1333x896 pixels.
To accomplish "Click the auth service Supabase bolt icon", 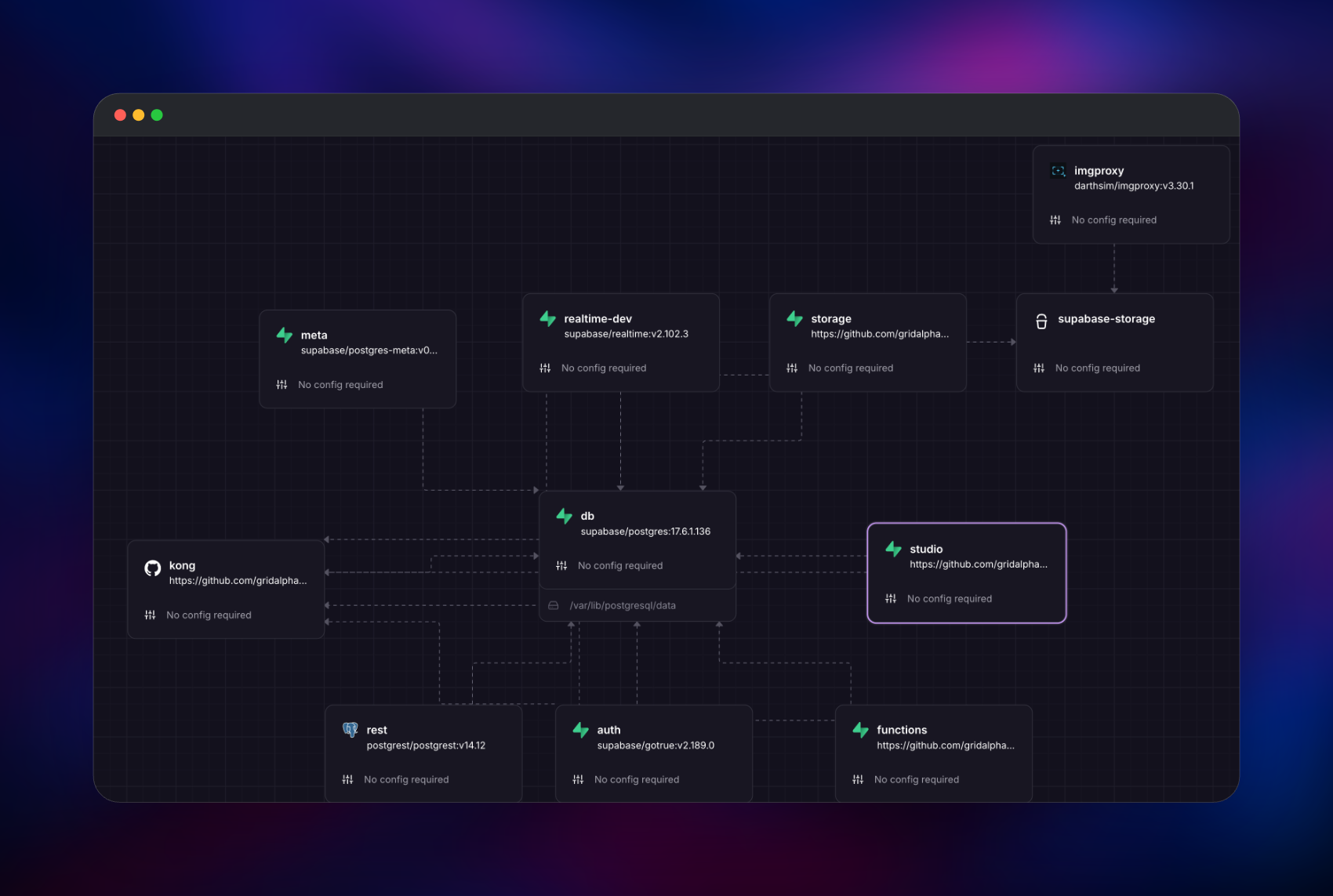I will [x=580, y=731].
